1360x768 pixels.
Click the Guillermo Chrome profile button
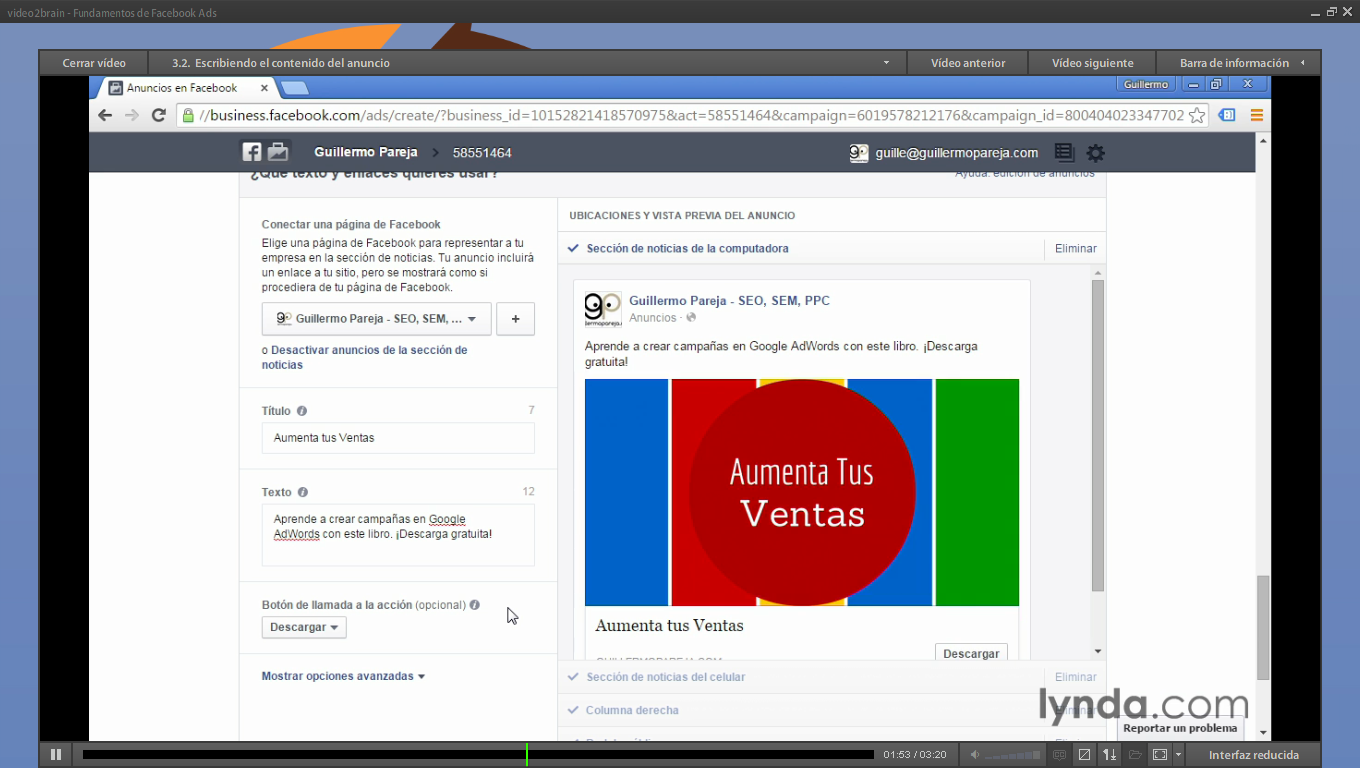(1146, 84)
